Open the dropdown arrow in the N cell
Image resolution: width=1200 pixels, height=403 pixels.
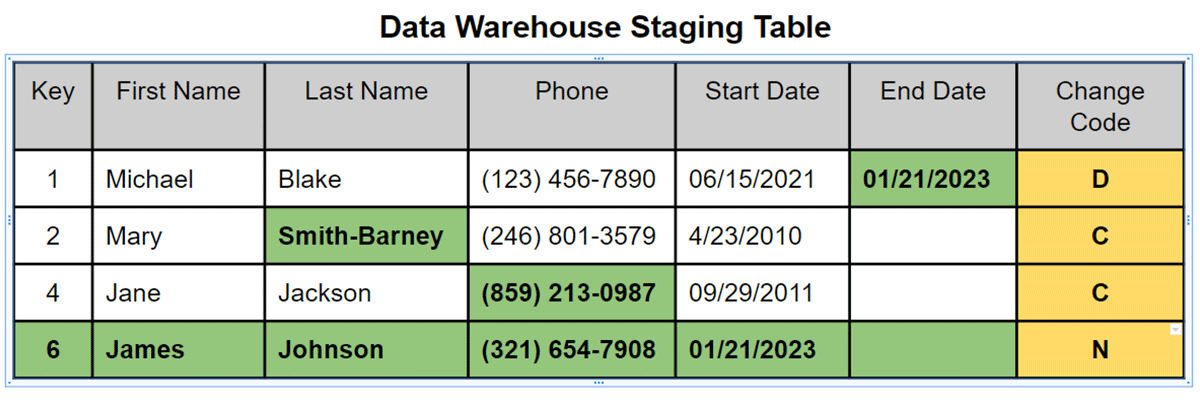1176,330
